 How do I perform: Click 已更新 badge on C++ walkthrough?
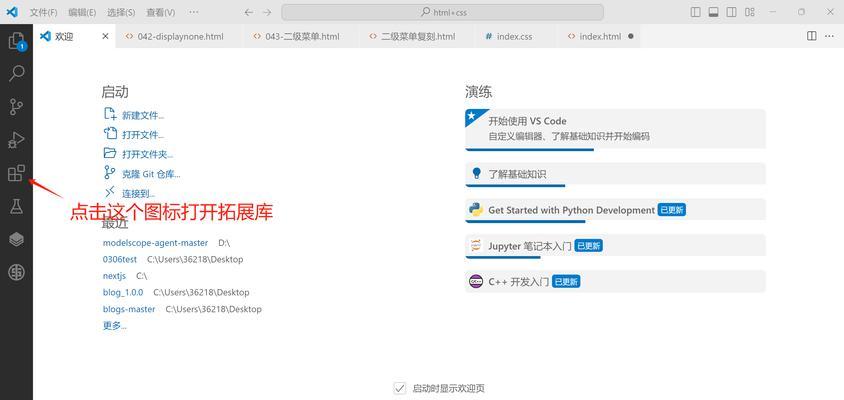[566, 282]
